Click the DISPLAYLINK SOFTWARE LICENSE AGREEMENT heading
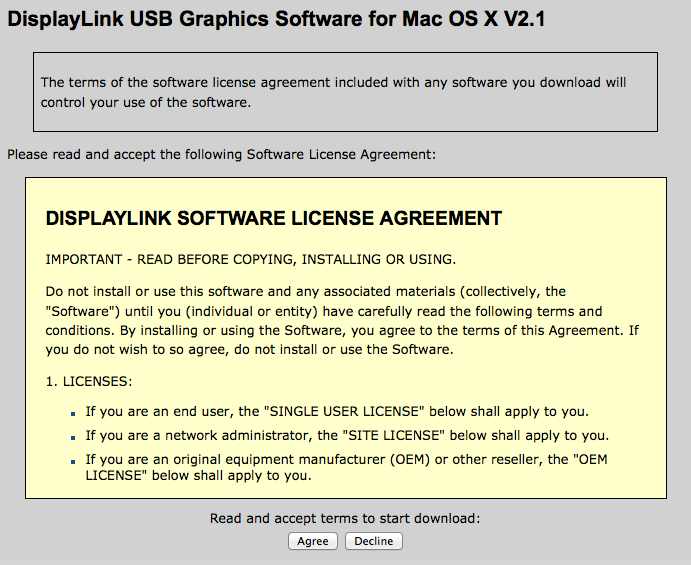The height and width of the screenshot is (565, 691). (x=274, y=218)
